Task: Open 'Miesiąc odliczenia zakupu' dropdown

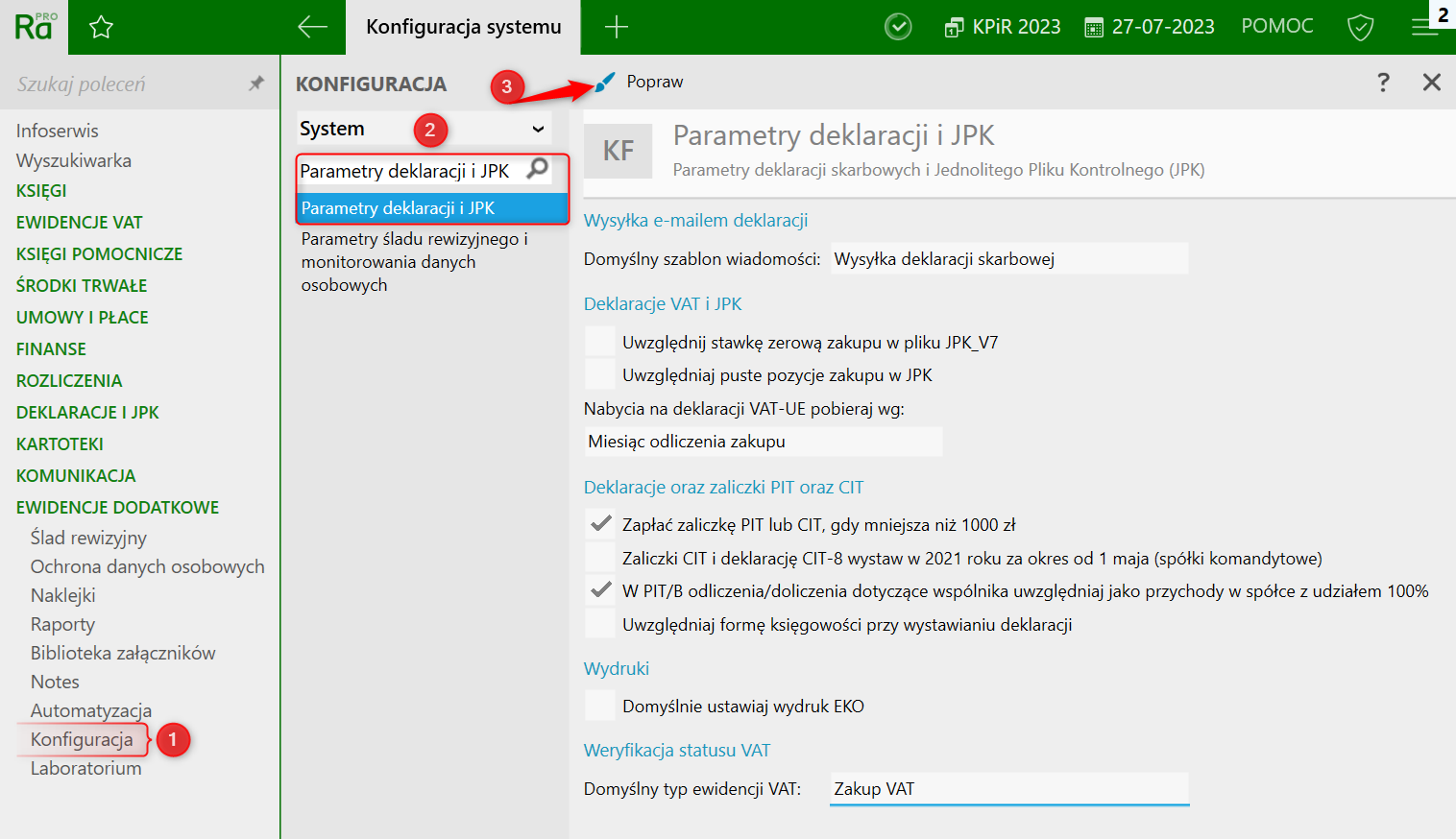Action: 764,442
